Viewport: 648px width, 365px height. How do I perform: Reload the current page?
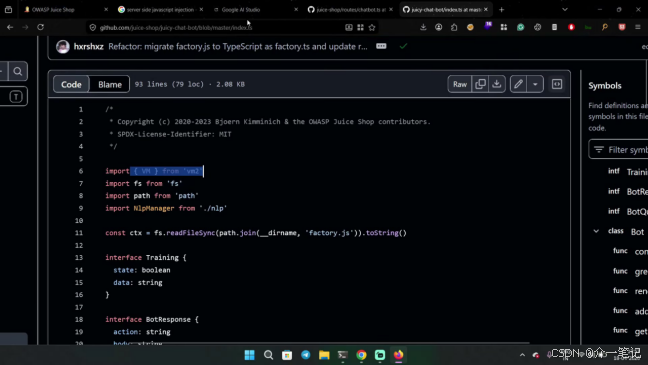point(40,27)
